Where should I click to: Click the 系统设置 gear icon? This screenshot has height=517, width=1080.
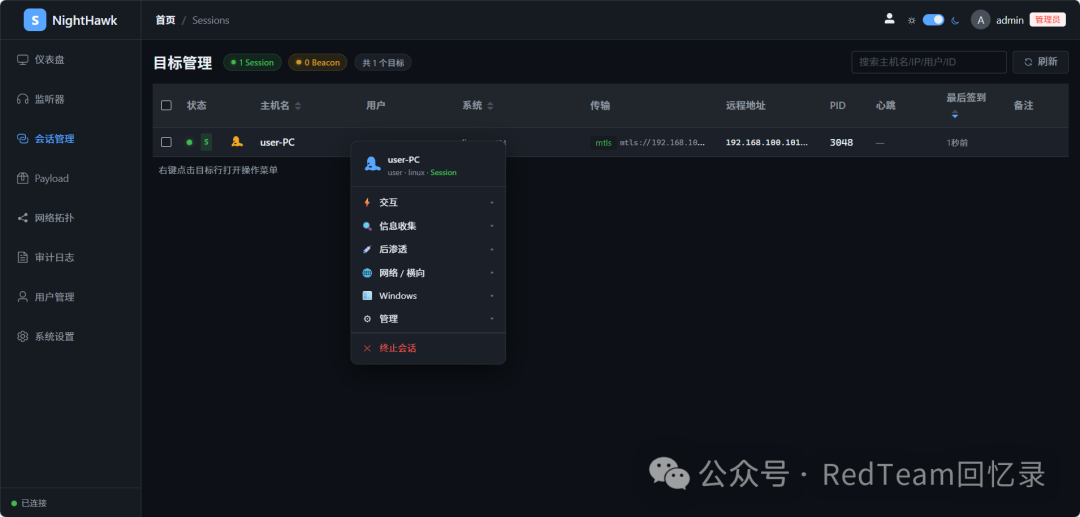(x=23, y=337)
